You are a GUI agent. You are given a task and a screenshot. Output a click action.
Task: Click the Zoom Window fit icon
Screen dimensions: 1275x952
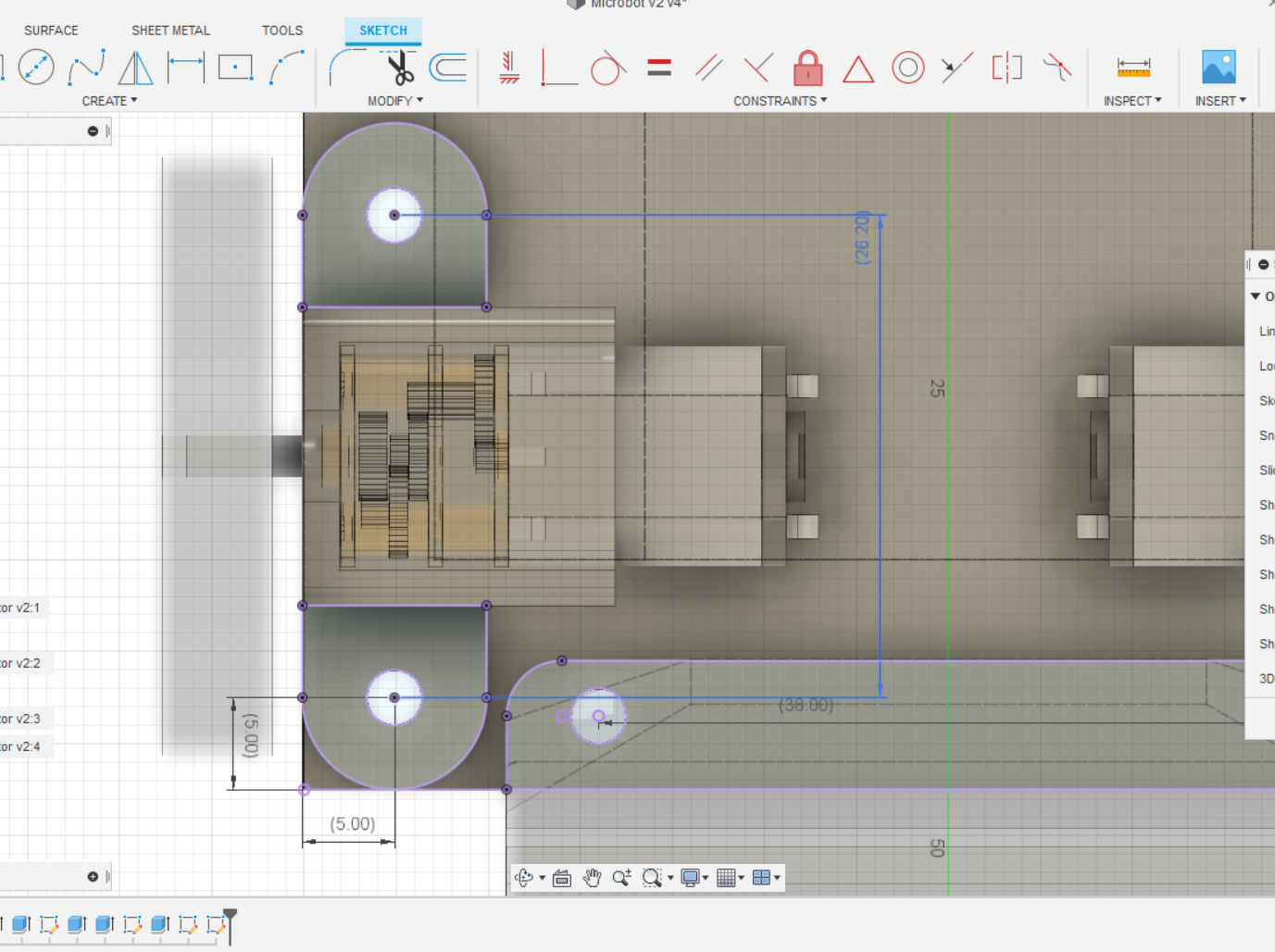652,878
